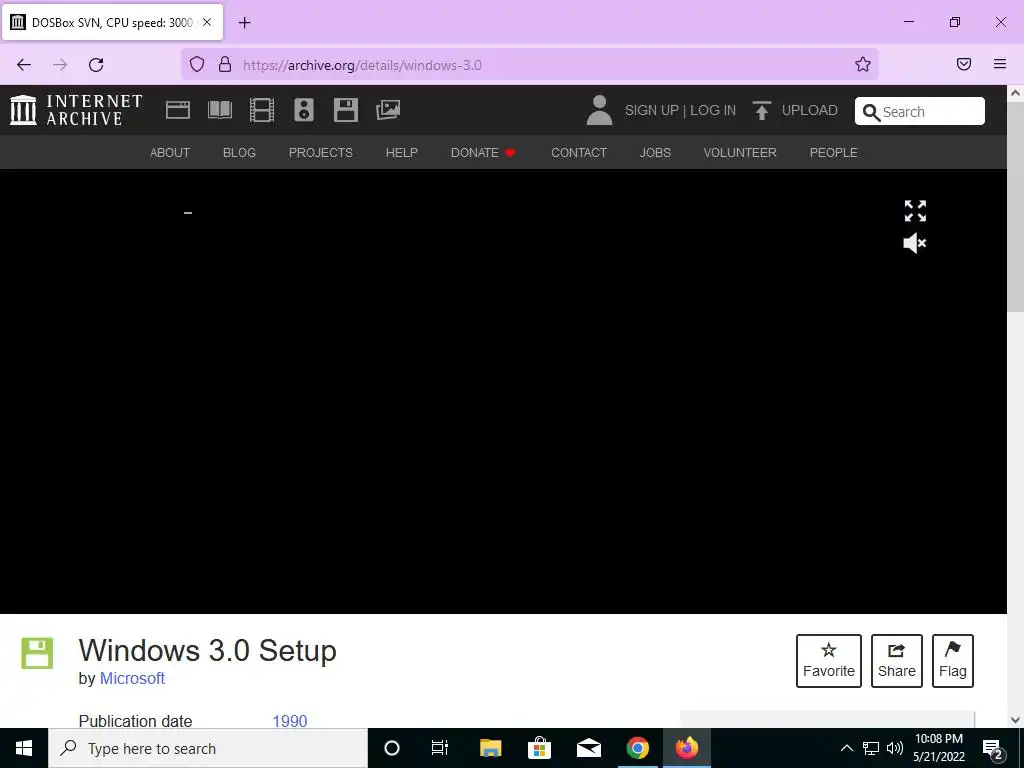Open Google Chrome from the taskbar
The image size is (1024, 768).
(637, 748)
